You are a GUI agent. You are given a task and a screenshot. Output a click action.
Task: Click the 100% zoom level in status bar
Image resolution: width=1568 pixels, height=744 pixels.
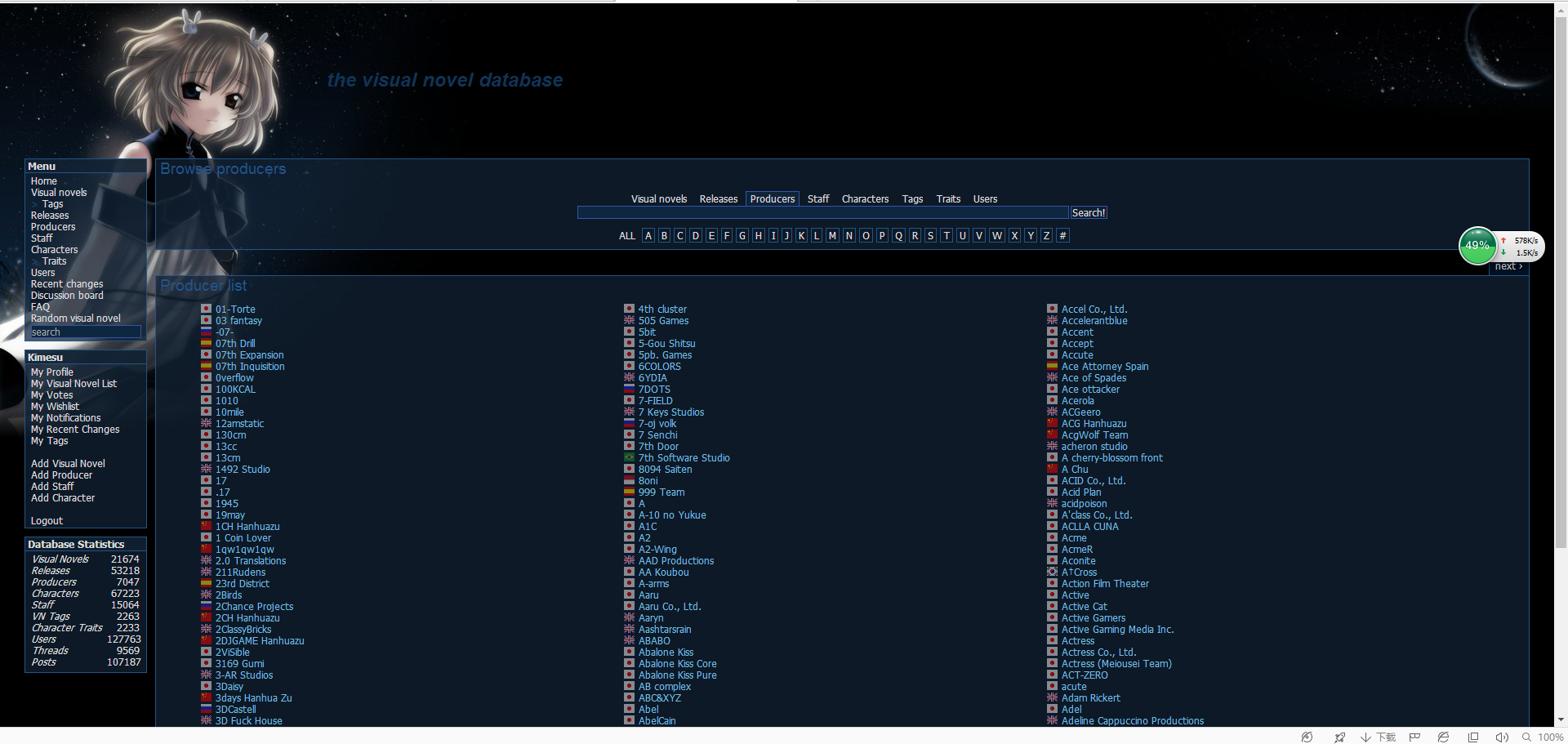[1550, 737]
